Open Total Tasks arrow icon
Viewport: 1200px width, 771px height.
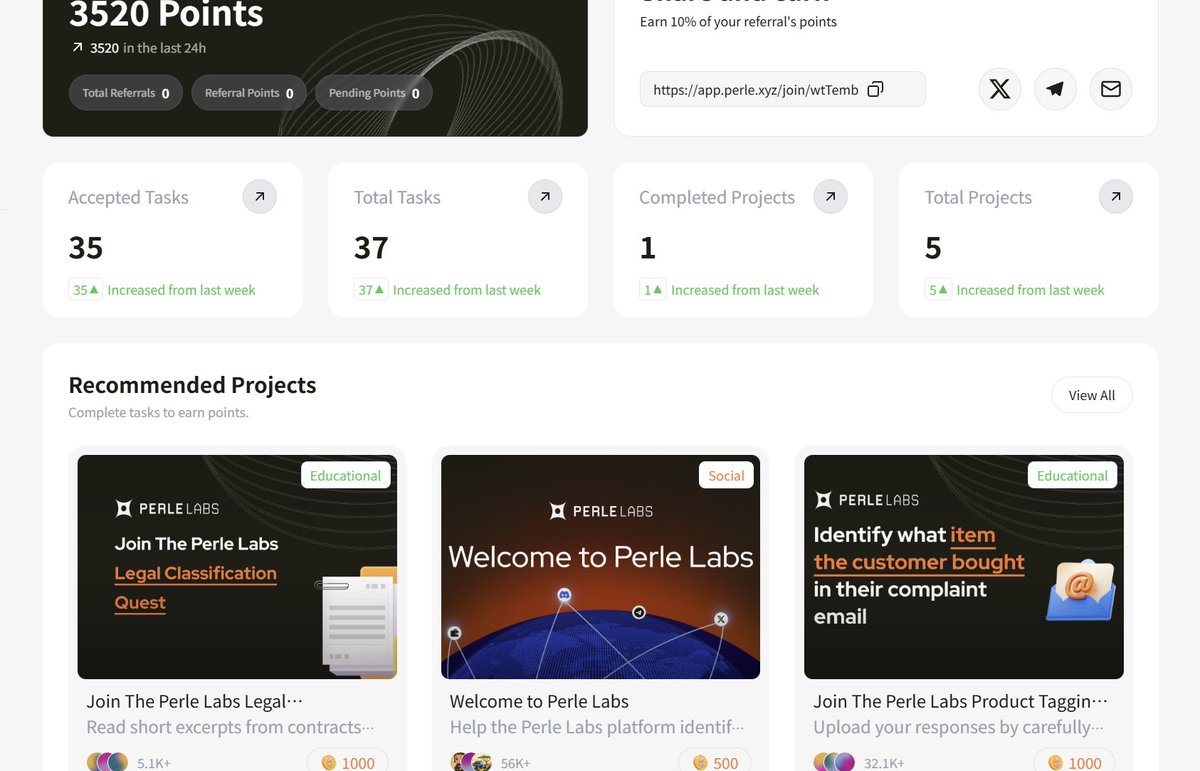point(545,197)
